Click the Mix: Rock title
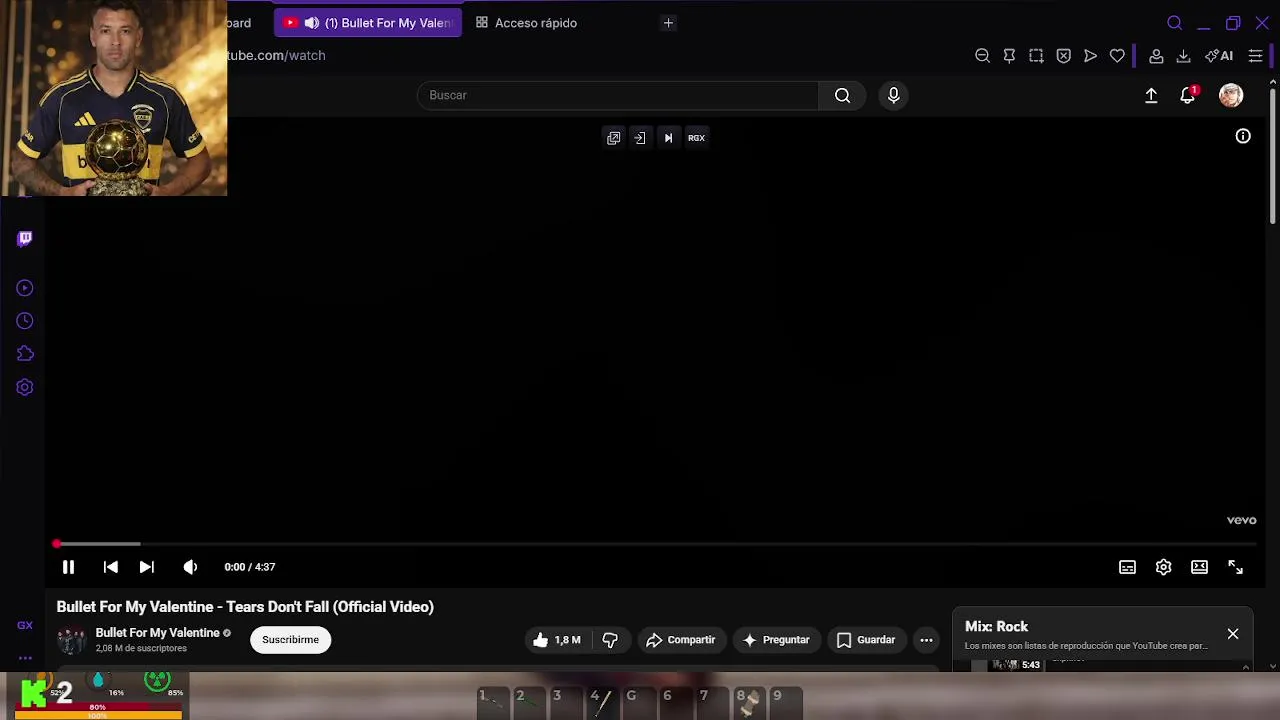The width and height of the screenshot is (1280, 720). (996, 627)
